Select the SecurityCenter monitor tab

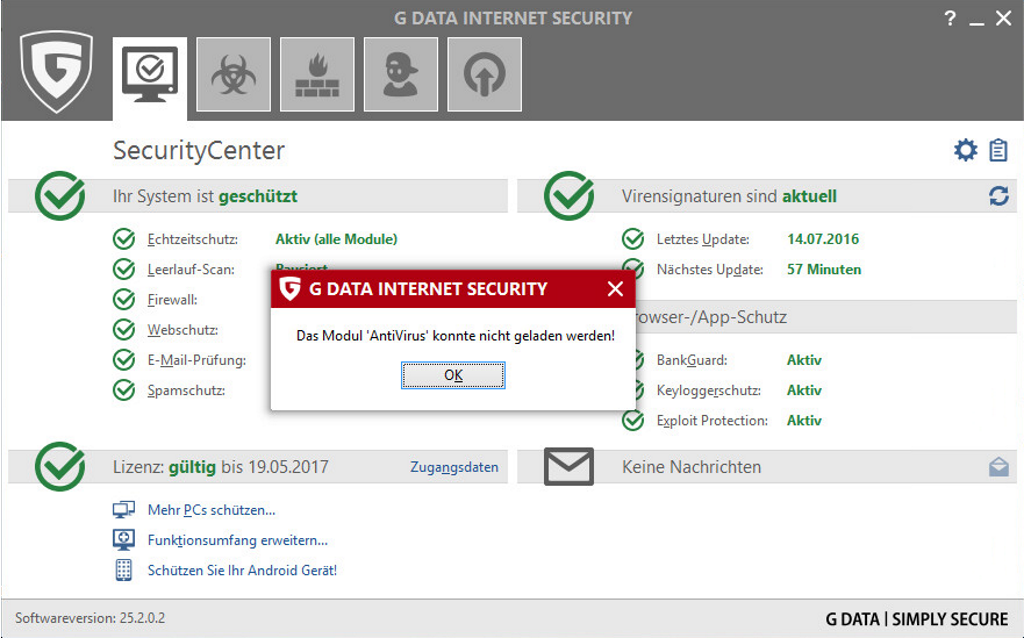coord(149,74)
